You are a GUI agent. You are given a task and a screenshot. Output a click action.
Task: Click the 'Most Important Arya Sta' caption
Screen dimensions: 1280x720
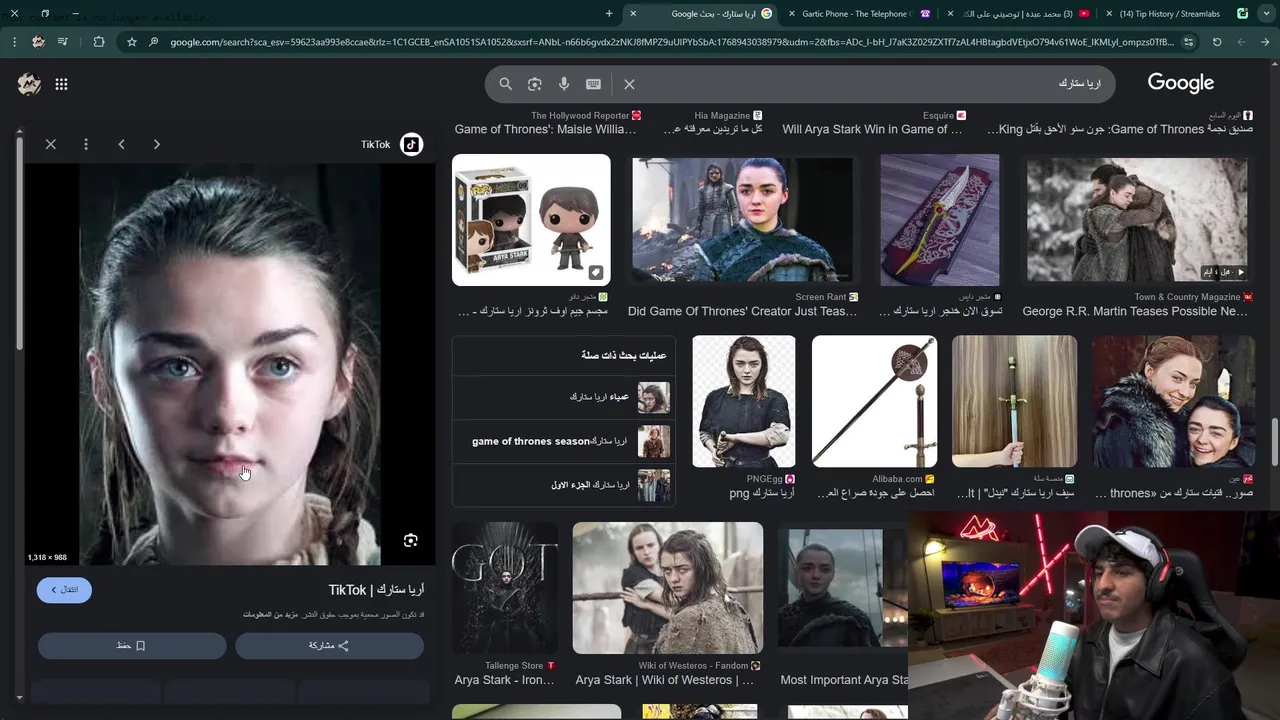pos(844,680)
